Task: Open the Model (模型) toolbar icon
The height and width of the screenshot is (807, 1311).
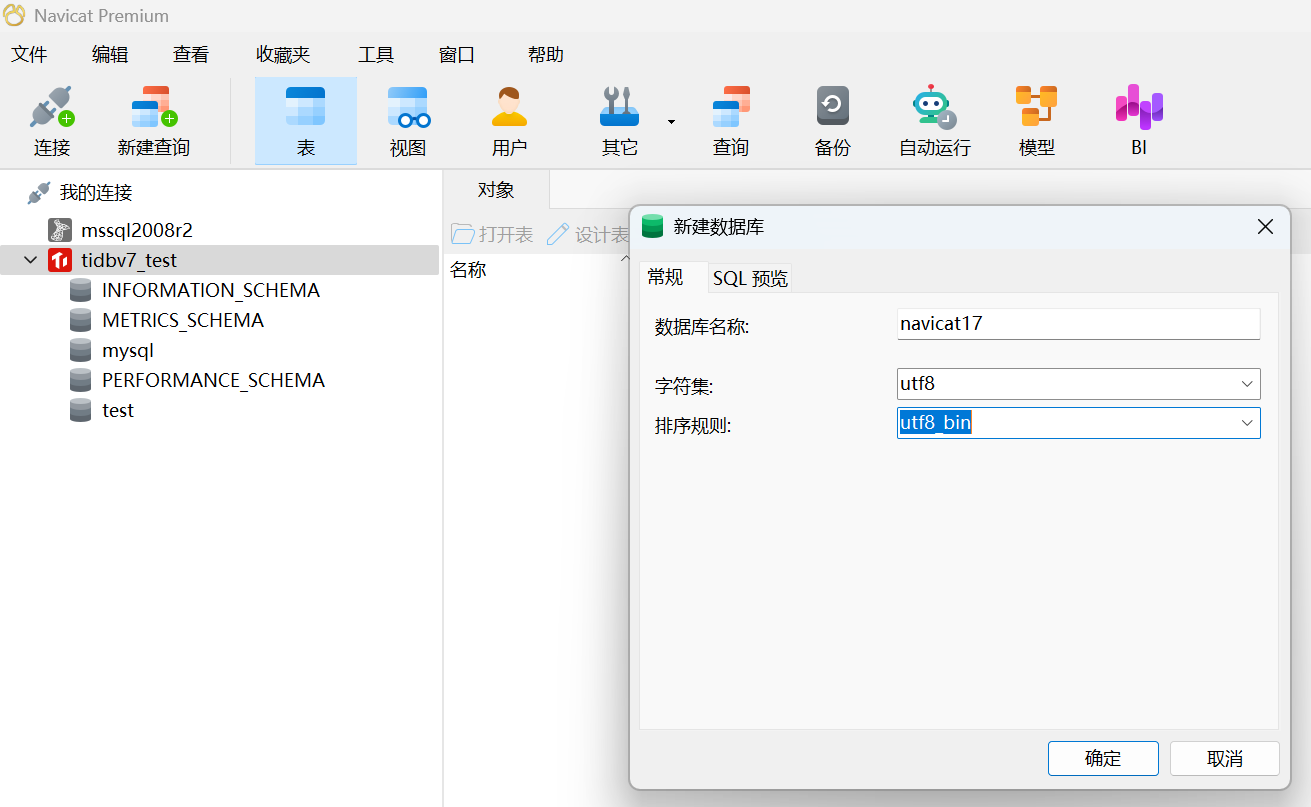Action: 1037,106
